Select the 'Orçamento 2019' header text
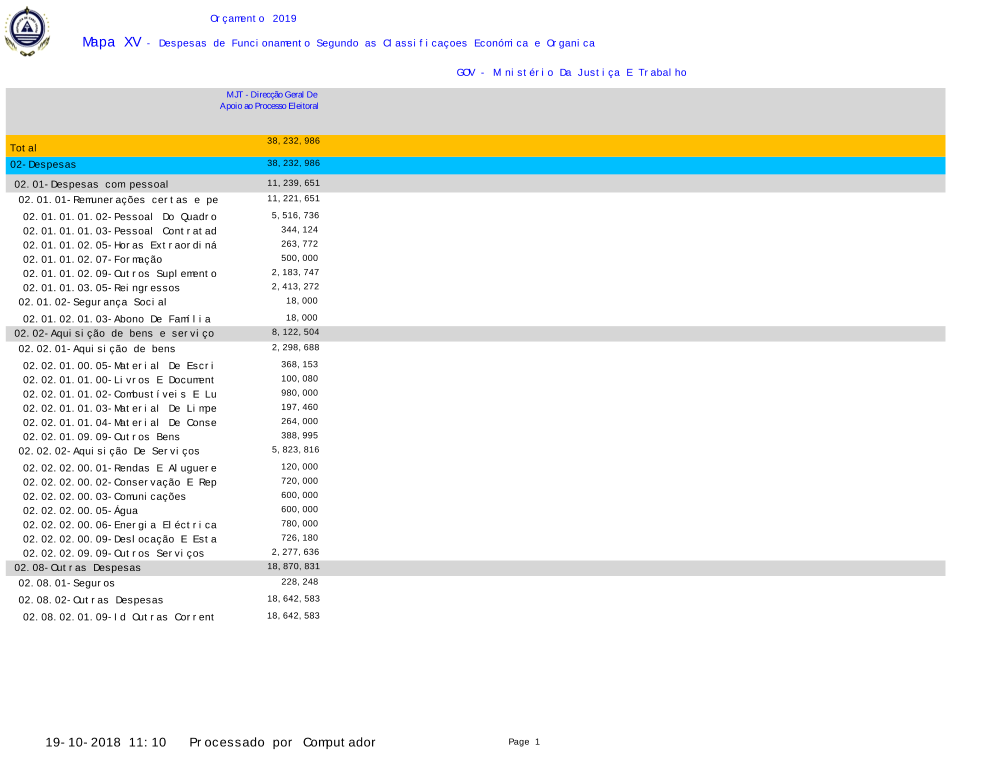1000x773 pixels. click(253, 18)
